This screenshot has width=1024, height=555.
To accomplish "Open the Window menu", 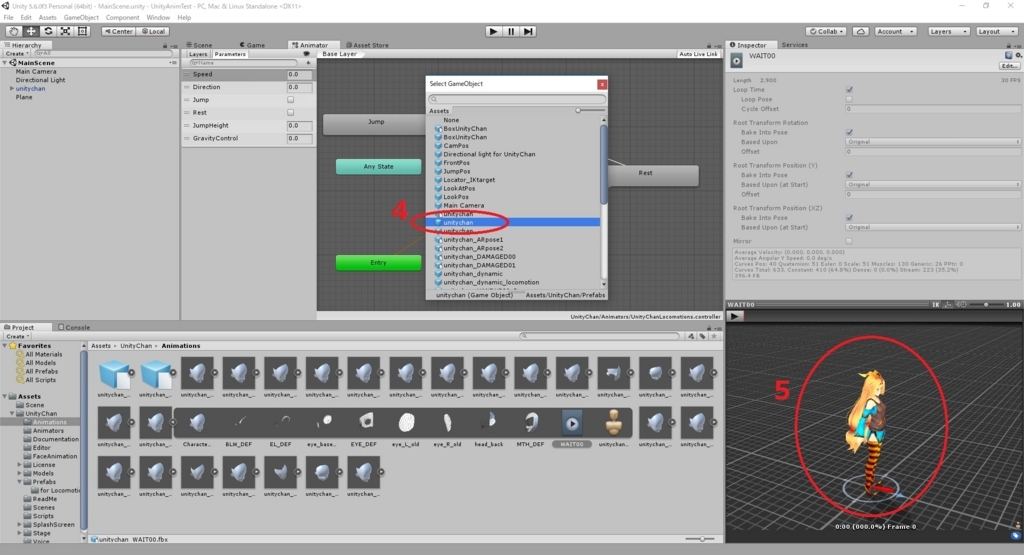I will tap(158, 18).
